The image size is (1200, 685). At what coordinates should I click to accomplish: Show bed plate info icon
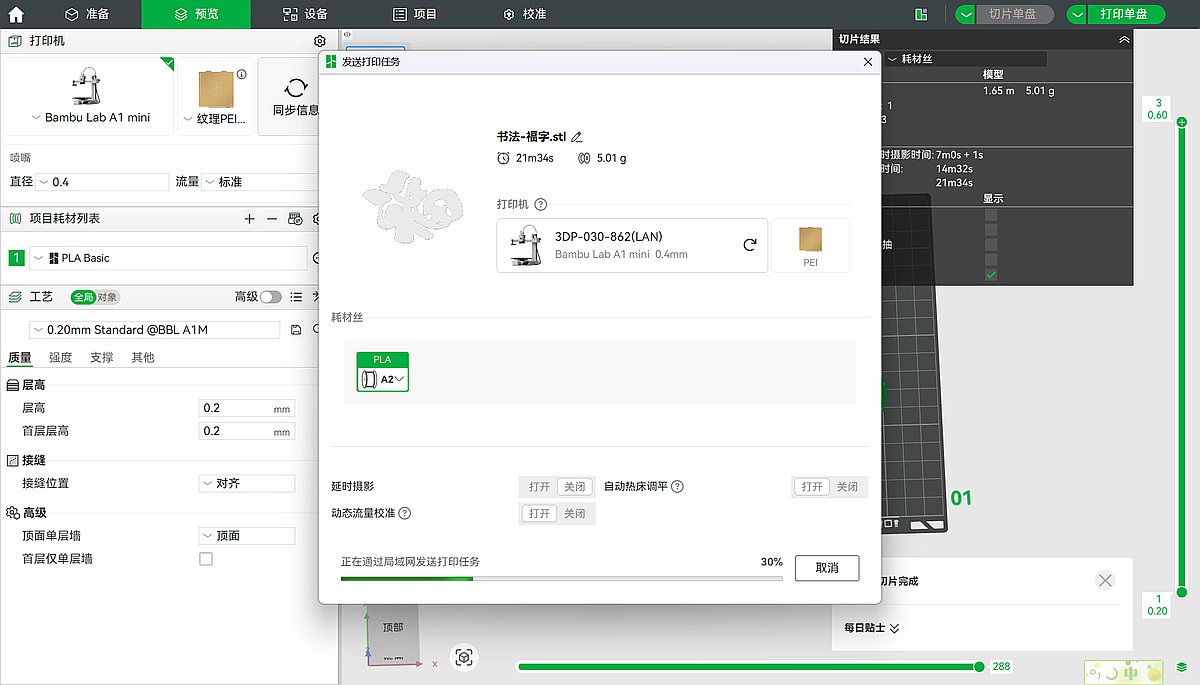pyautogui.click(x=242, y=74)
